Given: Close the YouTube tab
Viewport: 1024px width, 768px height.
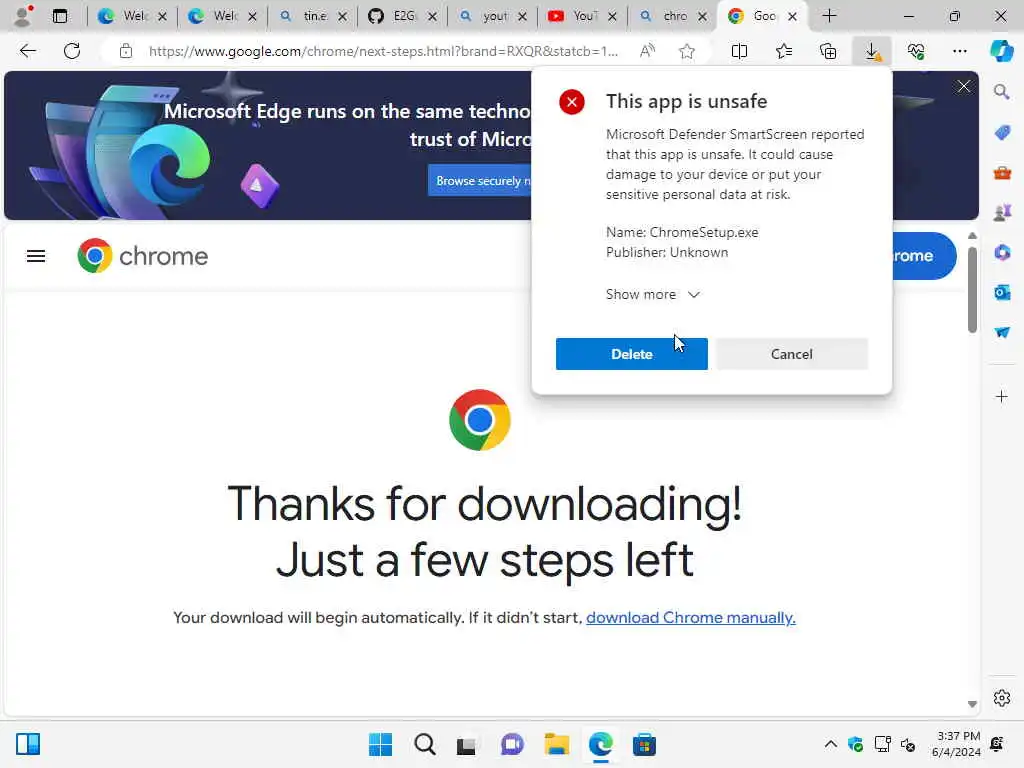Looking at the screenshot, I should coord(612,16).
